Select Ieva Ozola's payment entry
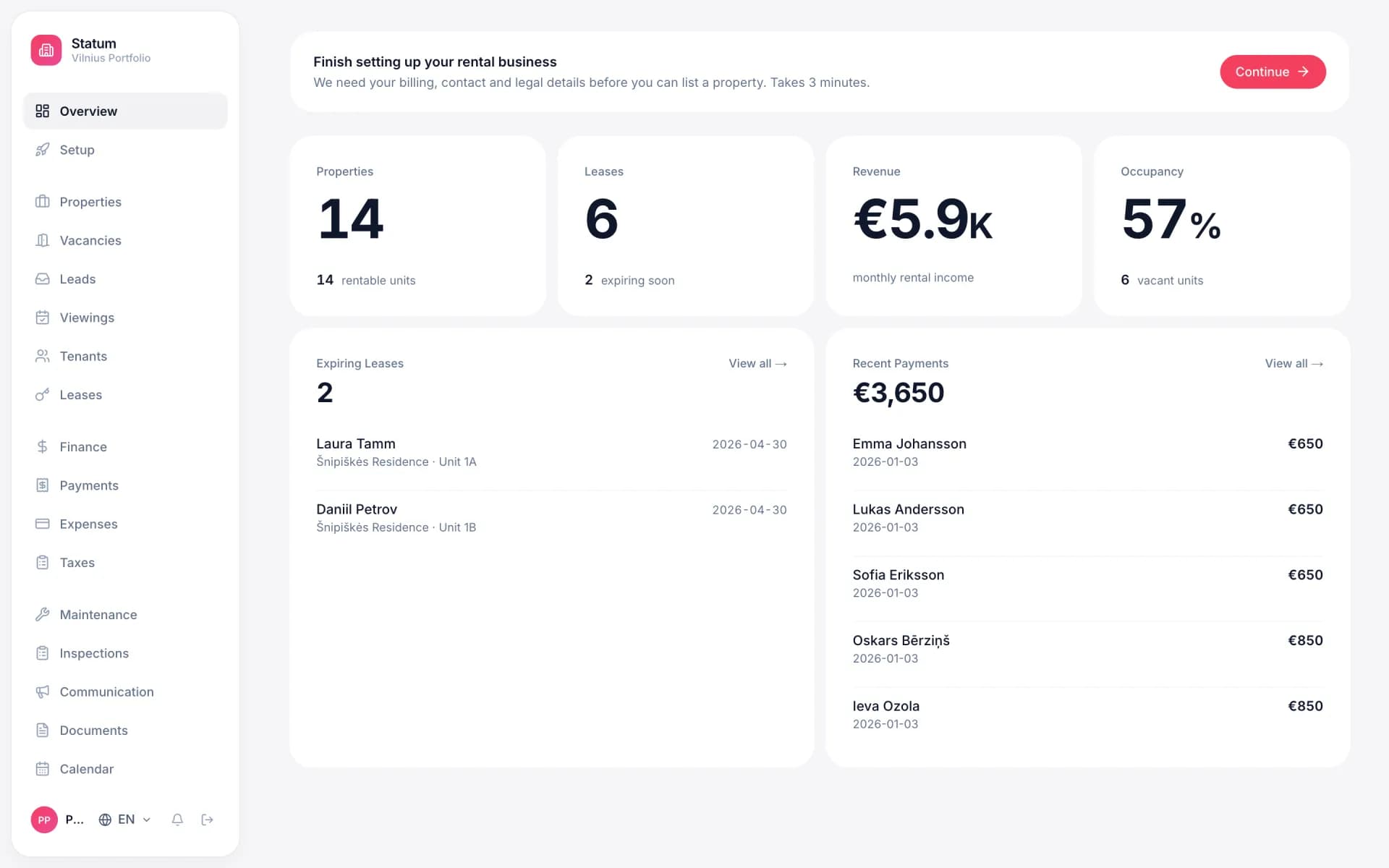Screen dimensions: 1389x868 1087,714
